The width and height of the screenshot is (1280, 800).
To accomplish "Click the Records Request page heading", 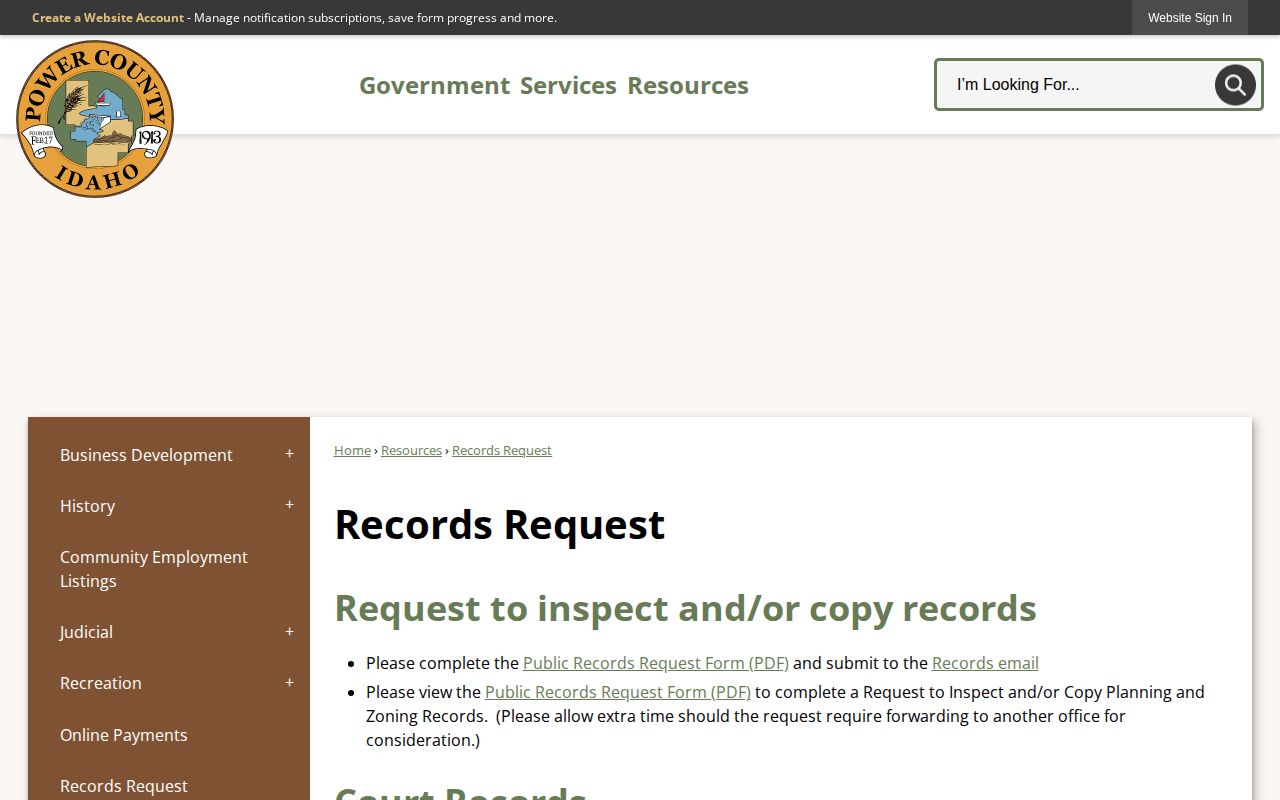I will pos(500,525).
